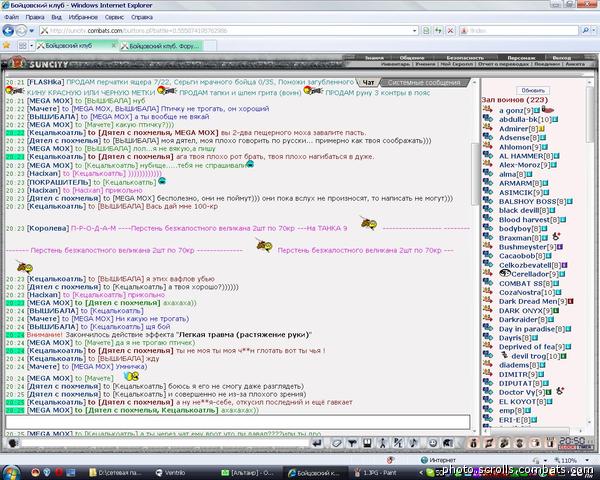Click the standing figure icon in chat toolbar

pos(382,444)
